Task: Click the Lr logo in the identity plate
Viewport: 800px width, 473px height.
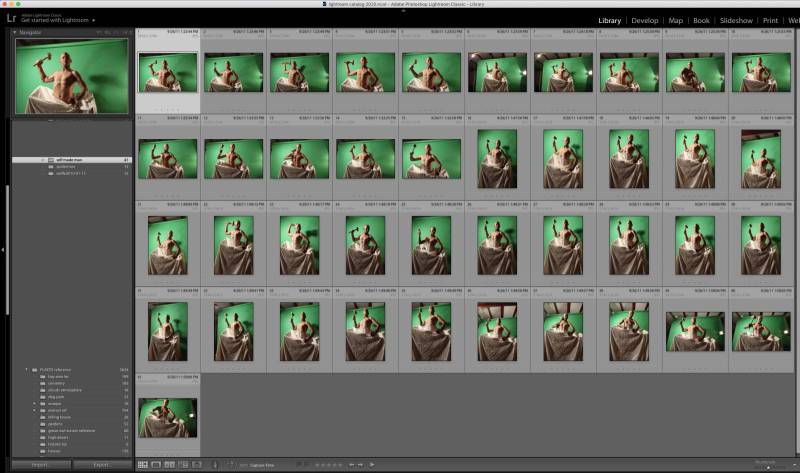Action: pos(10,19)
